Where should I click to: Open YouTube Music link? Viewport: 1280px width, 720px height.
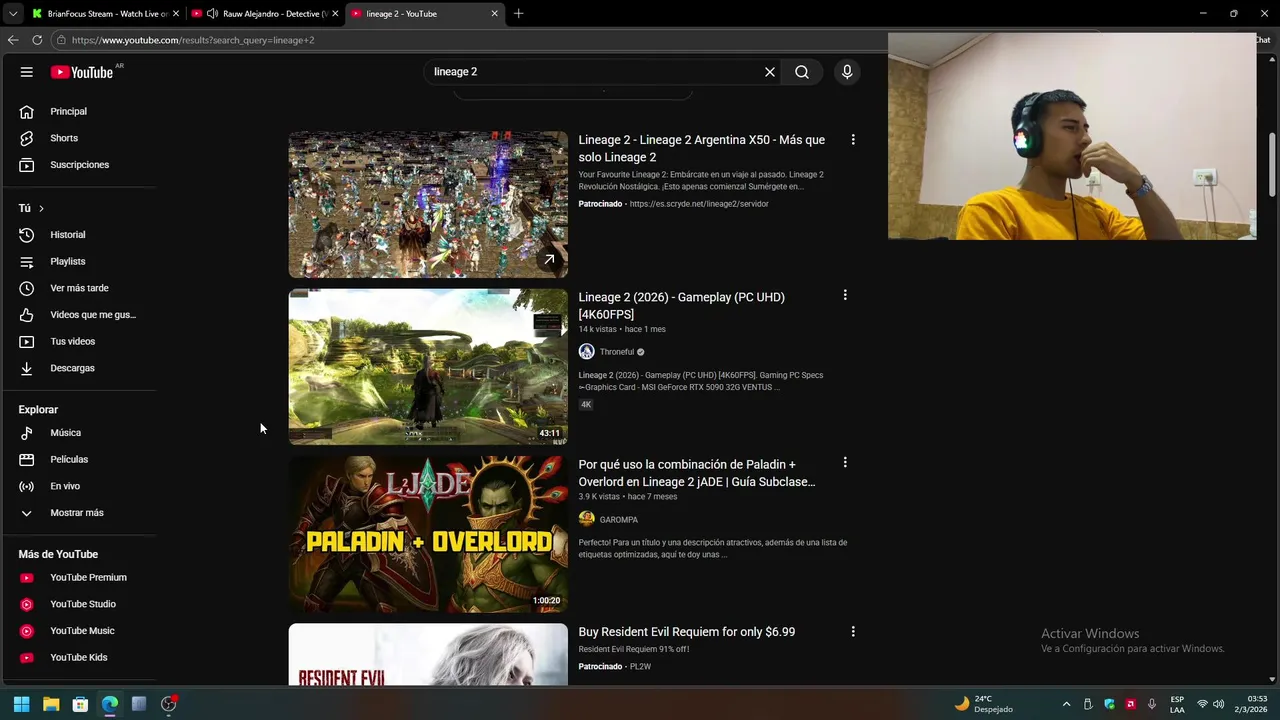[80, 631]
